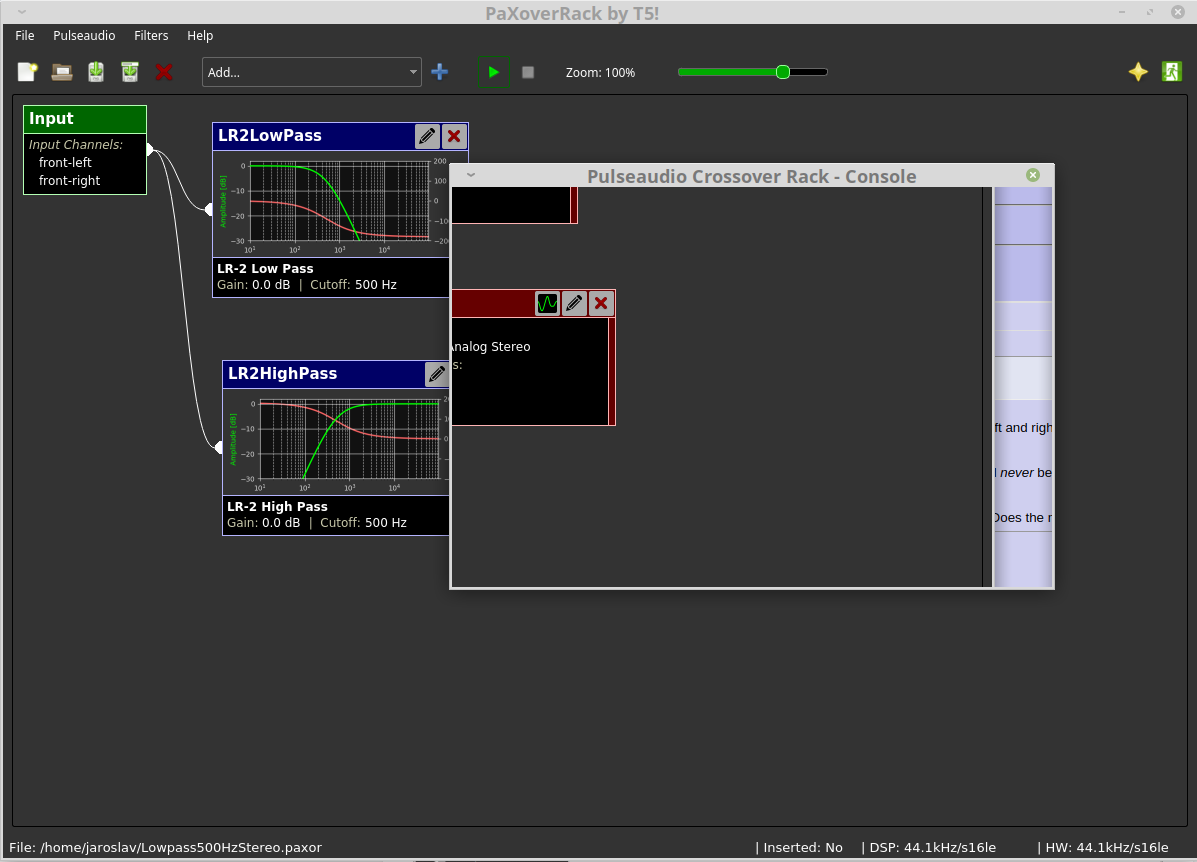Viewport: 1197px width, 862px height.
Task: Click the Input node output port
Action: pyautogui.click(x=150, y=150)
